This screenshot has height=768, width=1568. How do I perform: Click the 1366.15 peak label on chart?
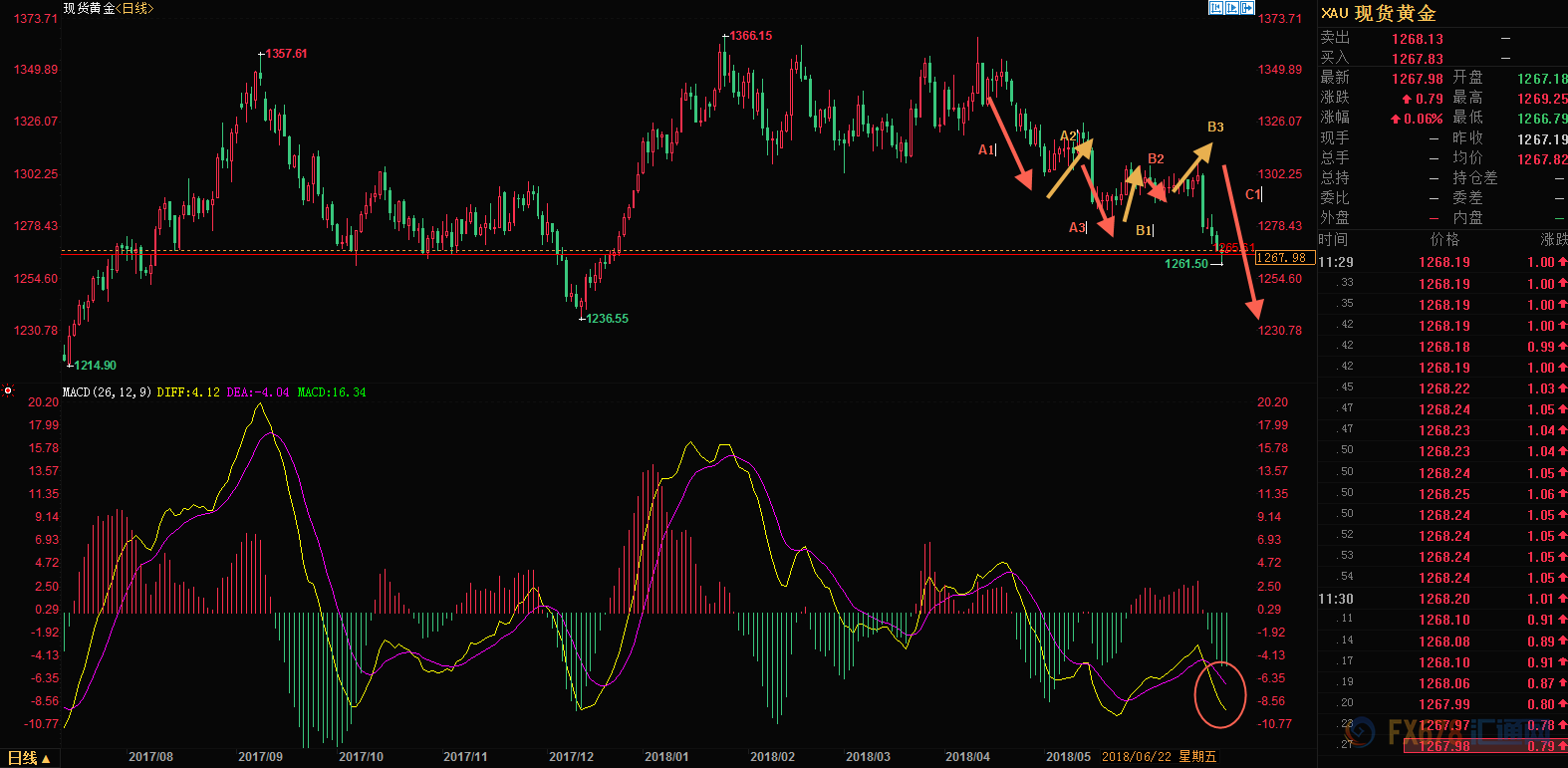(750, 36)
